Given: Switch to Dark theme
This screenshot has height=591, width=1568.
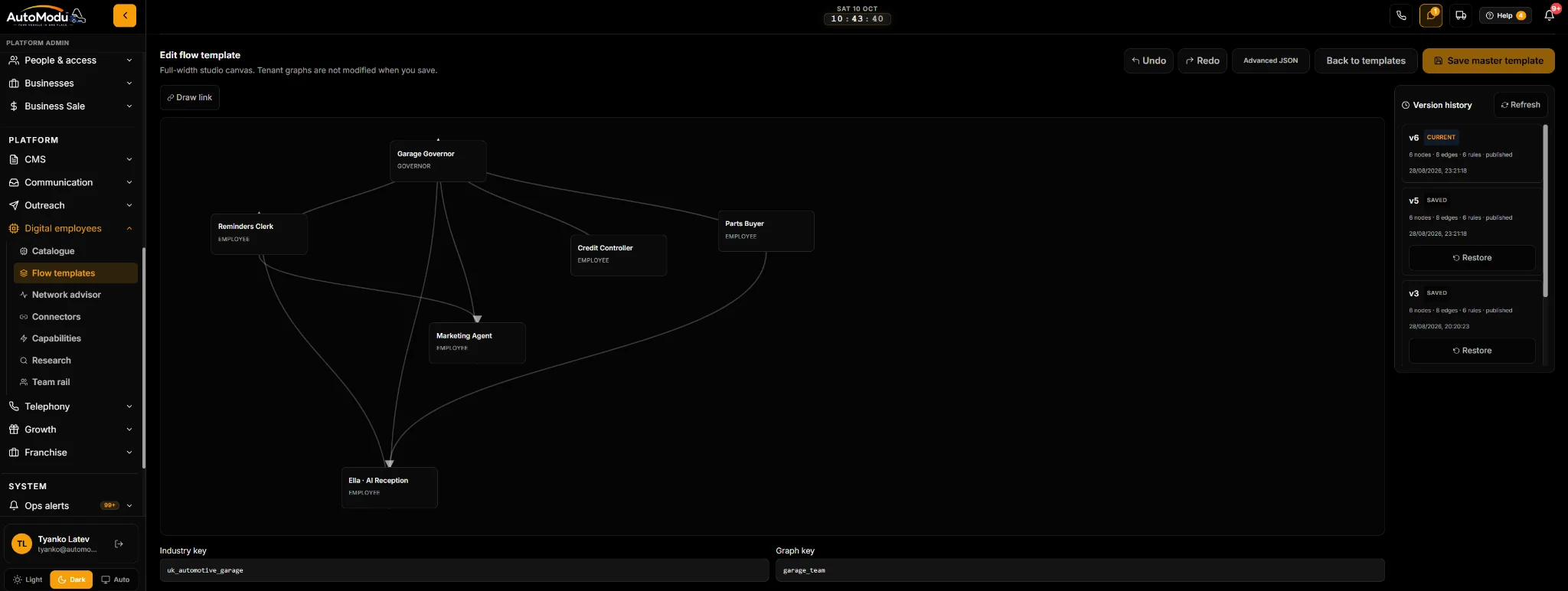Looking at the screenshot, I should tap(71, 580).
